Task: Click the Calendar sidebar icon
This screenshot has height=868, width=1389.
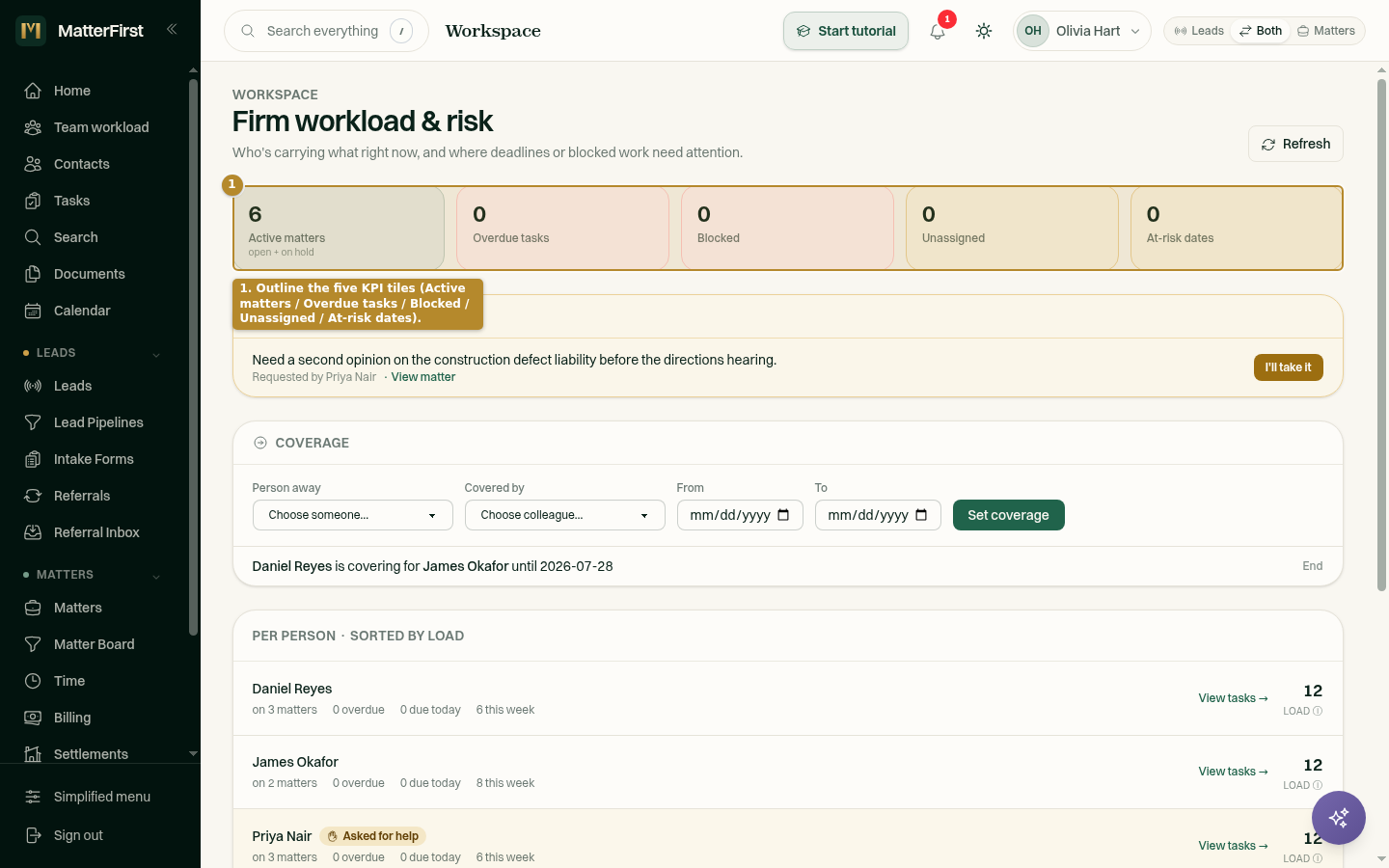Action: pos(33,311)
